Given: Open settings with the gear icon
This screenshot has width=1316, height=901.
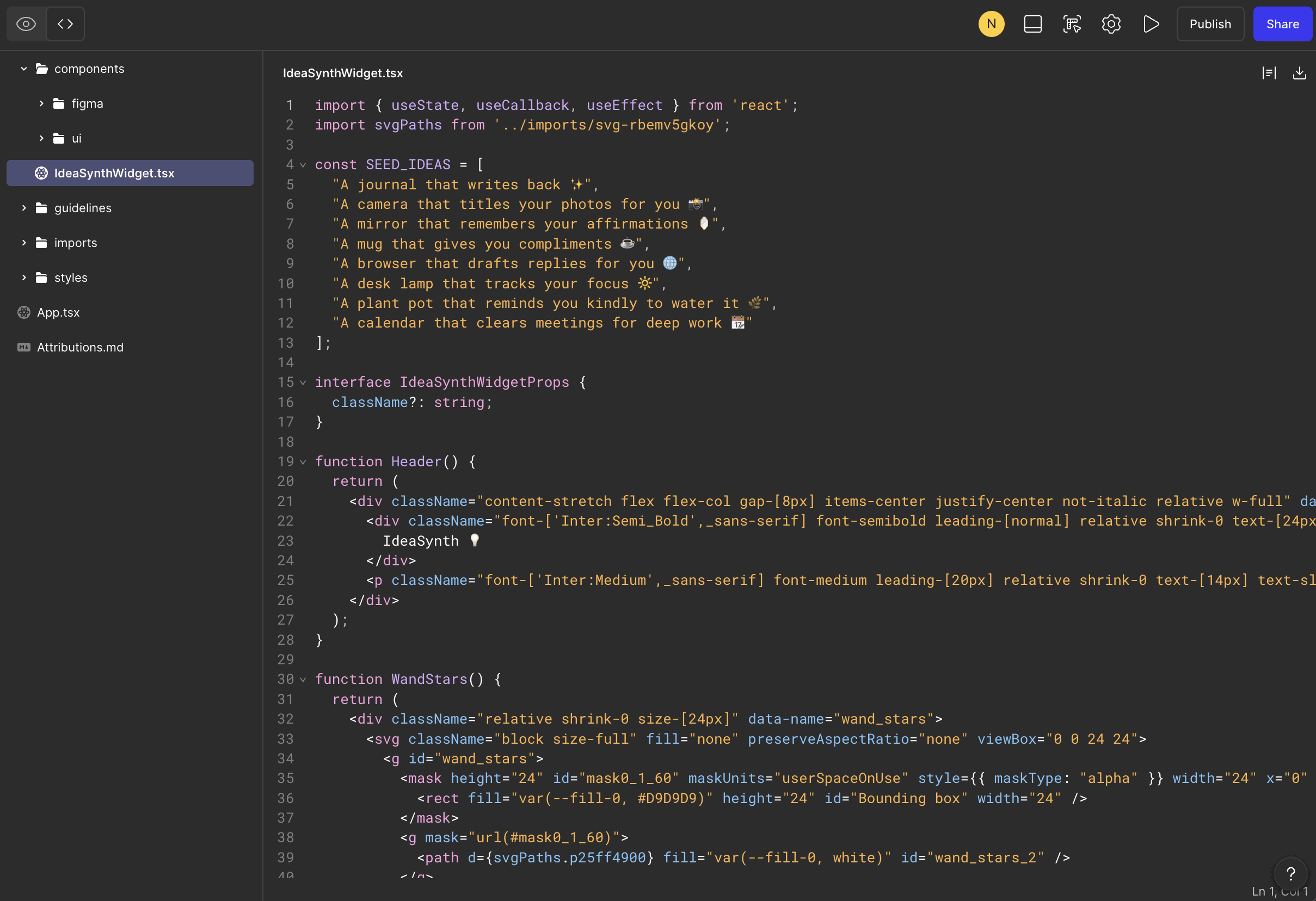Looking at the screenshot, I should (1111, 24).
